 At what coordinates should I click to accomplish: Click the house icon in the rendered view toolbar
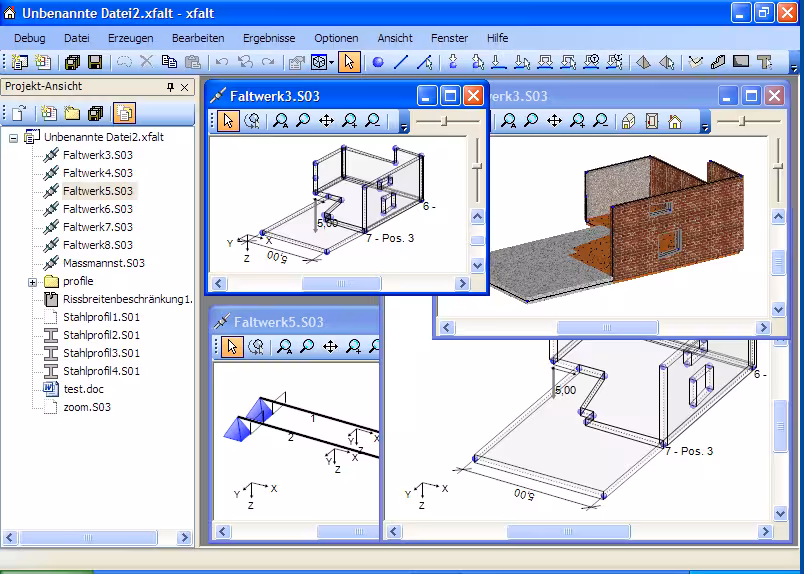click(x=675, y=121)
